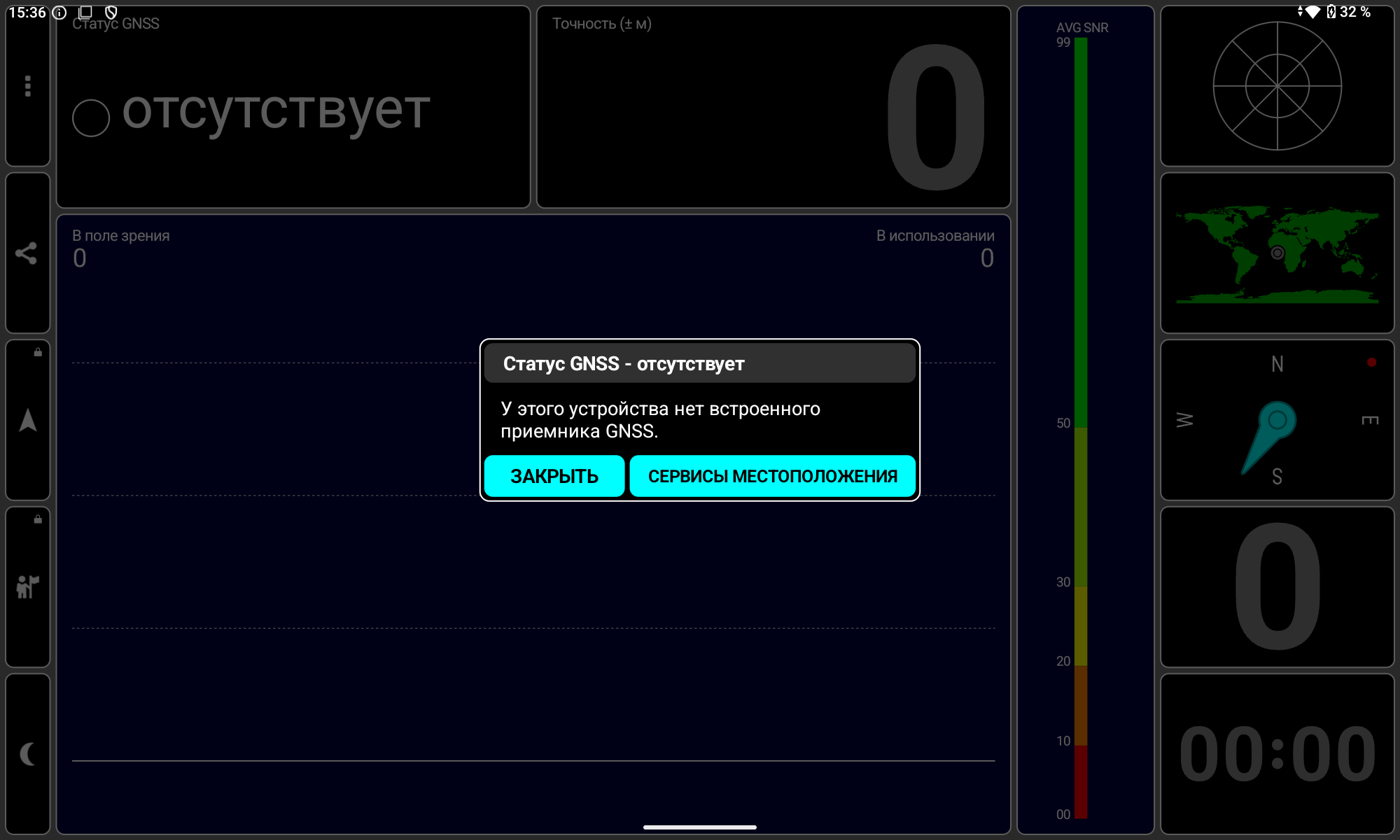
Task: Tap the Точность accuracy panel
Action: [x=773, y=107]
